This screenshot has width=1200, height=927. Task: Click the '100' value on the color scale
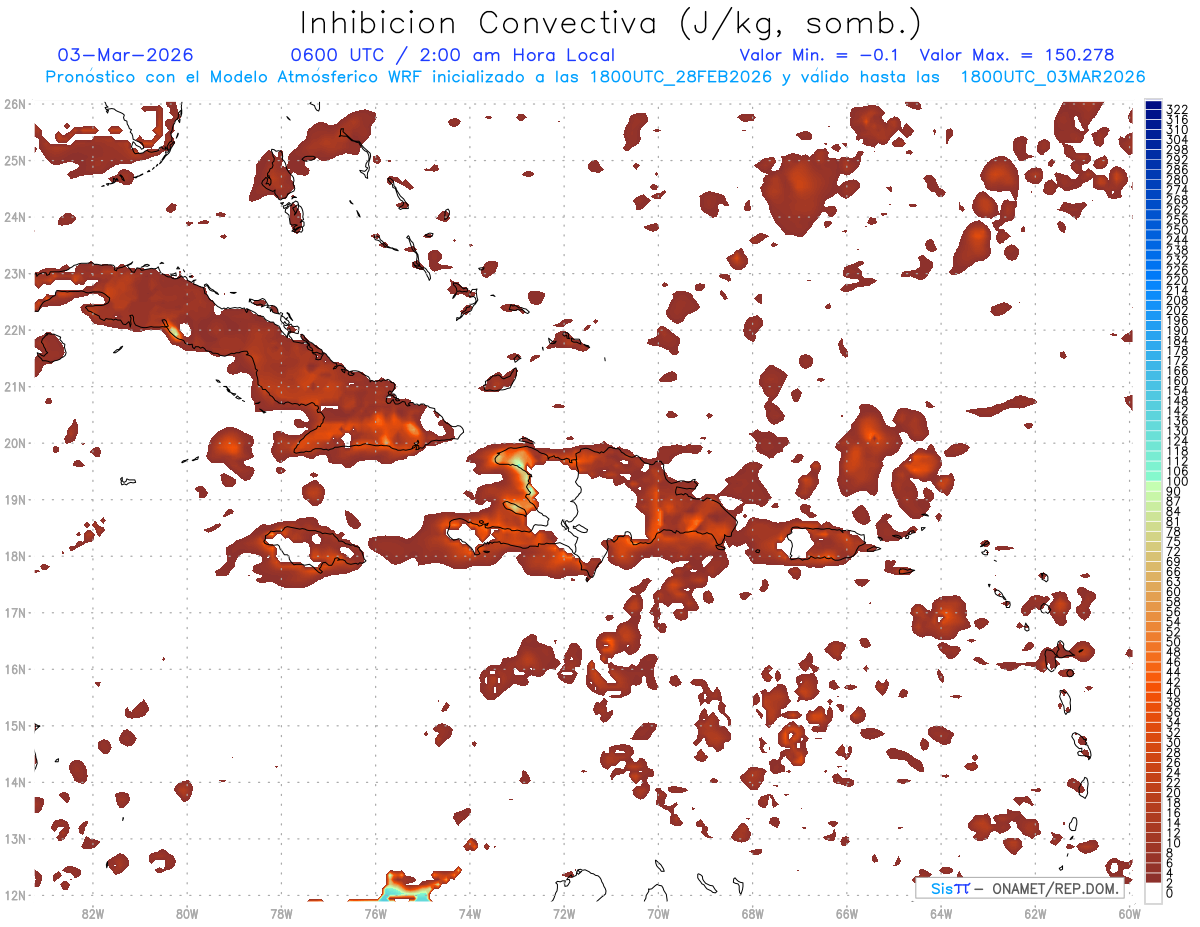[x=1177, y=482]
